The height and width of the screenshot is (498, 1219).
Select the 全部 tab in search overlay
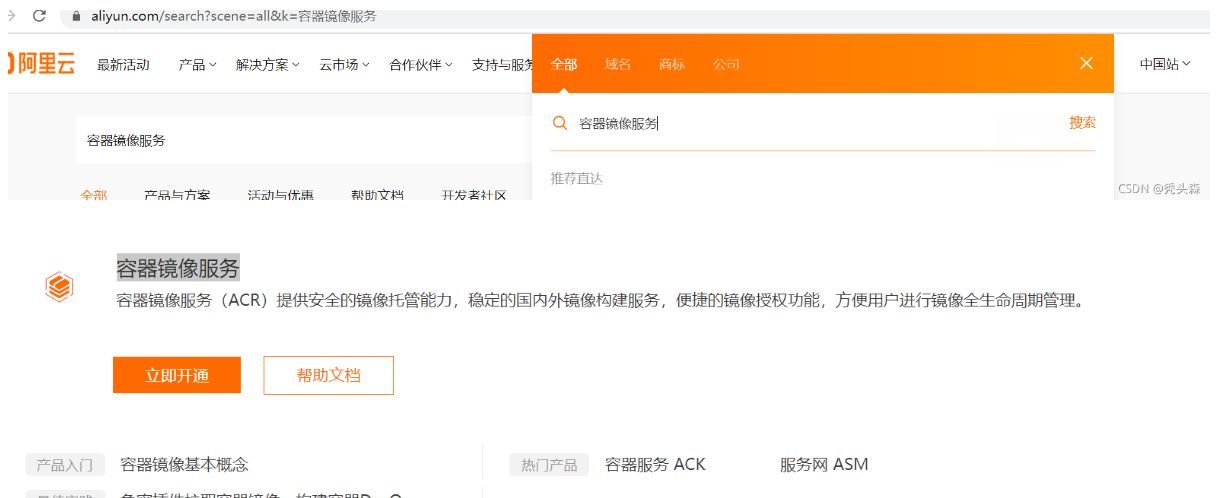click(564, 64)
